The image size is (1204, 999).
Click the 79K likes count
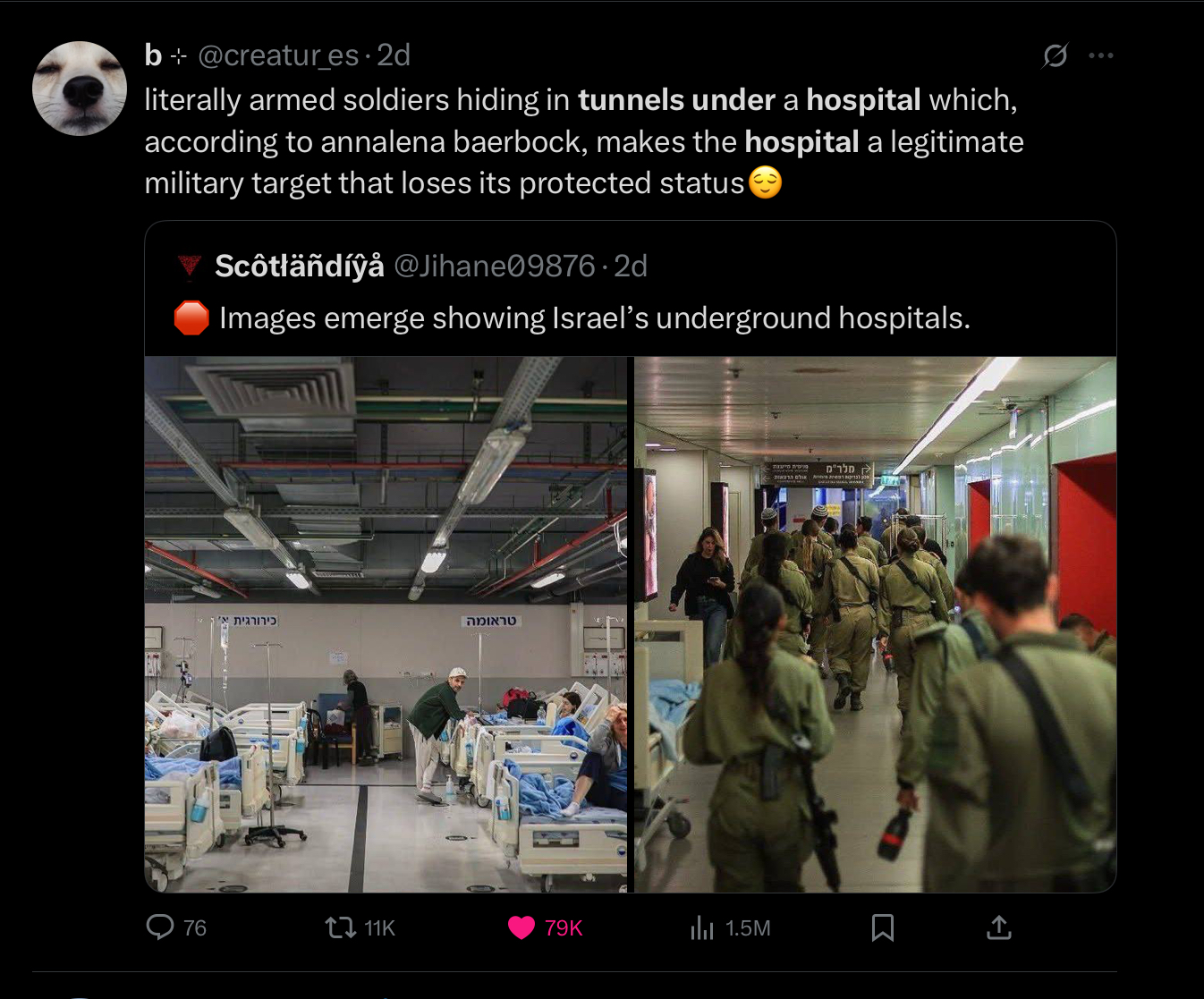[564, 928]
